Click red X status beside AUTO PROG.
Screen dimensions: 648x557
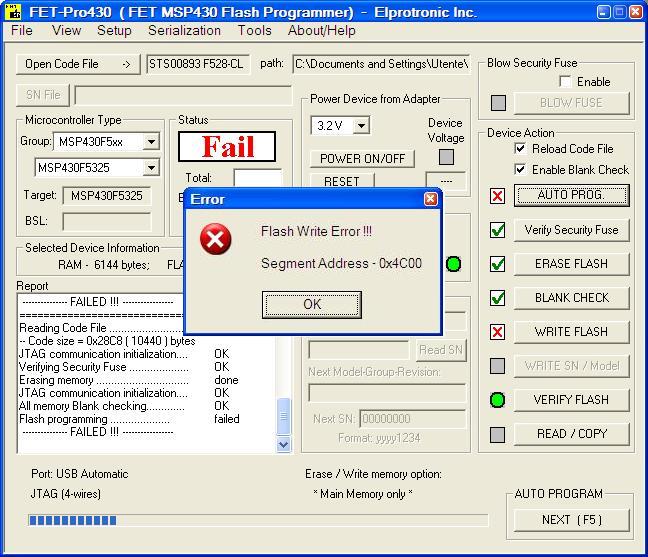[498, 196]
